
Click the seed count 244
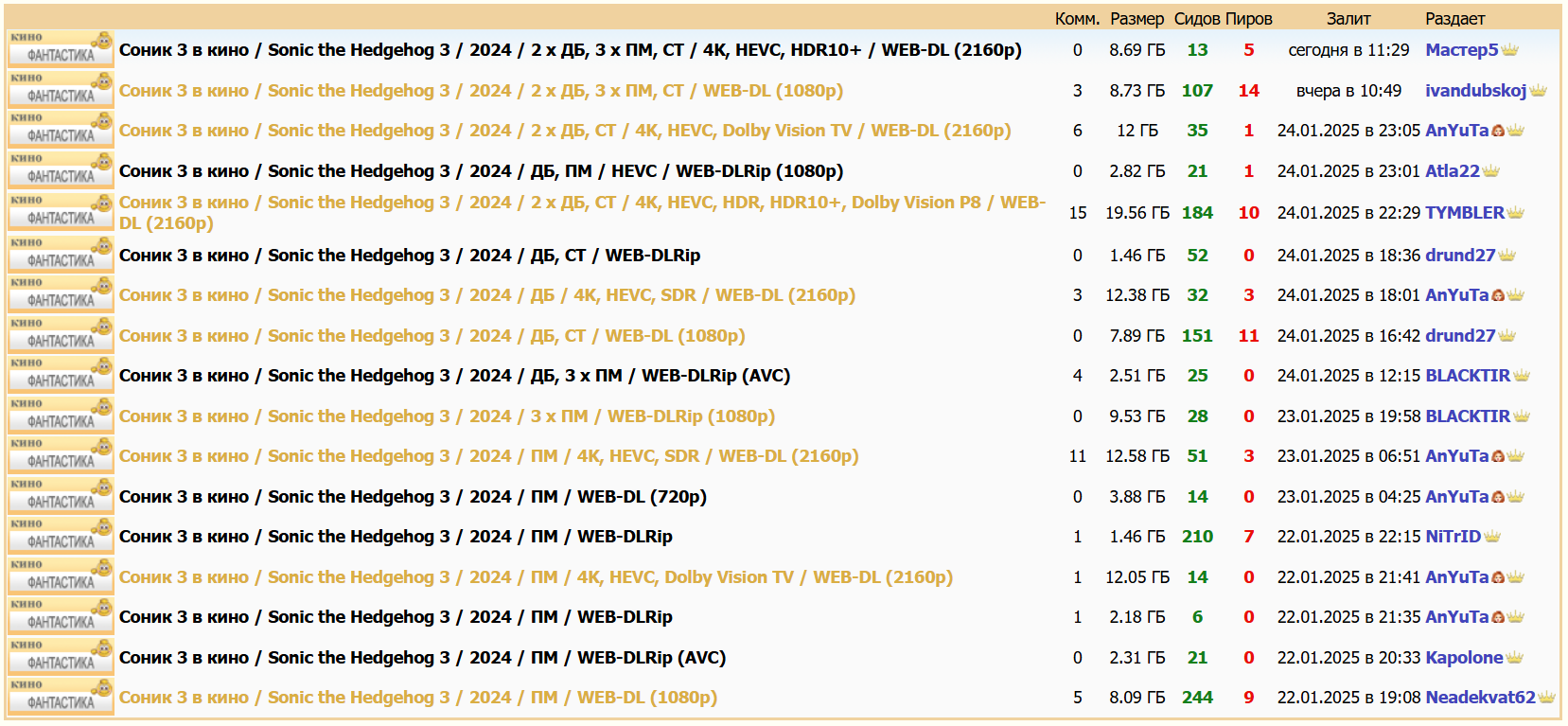point(1197,697)
